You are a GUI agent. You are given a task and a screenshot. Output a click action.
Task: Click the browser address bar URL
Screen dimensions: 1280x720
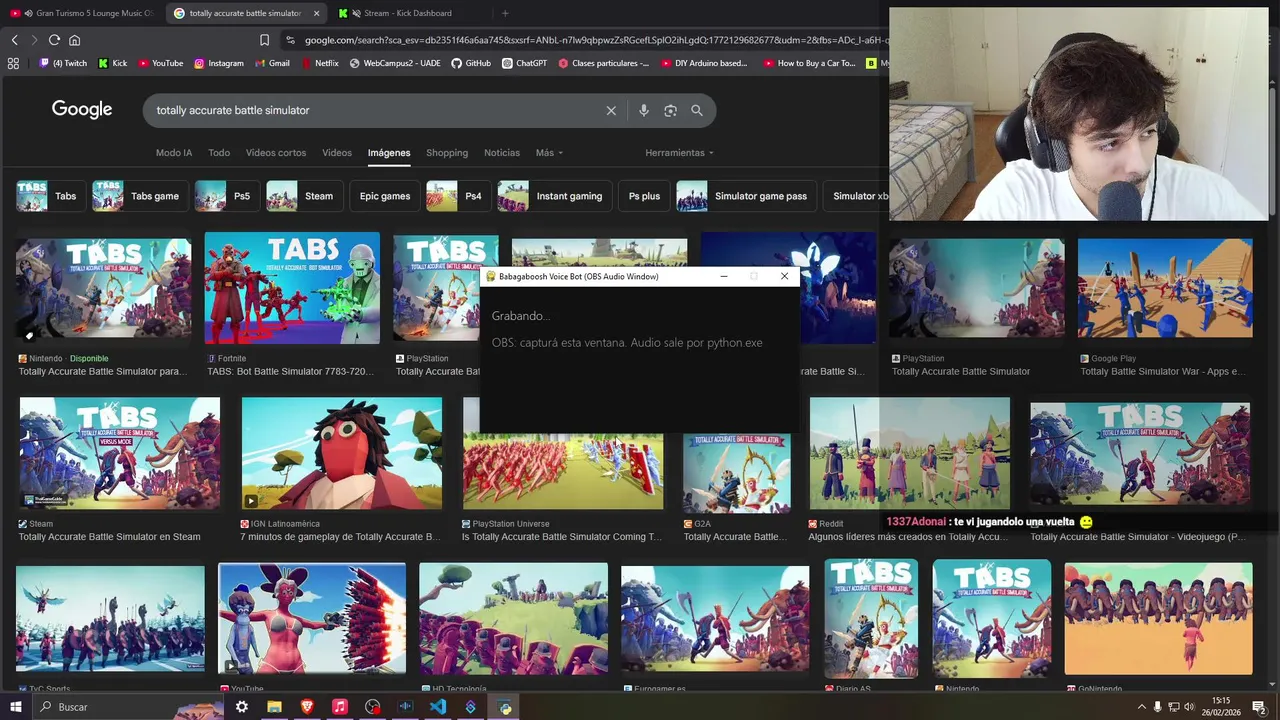tap(595, 40)
